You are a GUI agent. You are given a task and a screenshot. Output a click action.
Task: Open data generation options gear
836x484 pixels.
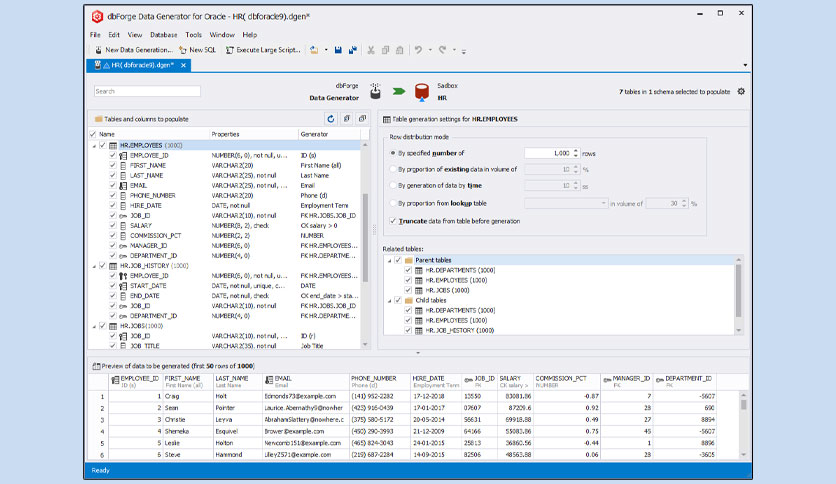point(741,92)
